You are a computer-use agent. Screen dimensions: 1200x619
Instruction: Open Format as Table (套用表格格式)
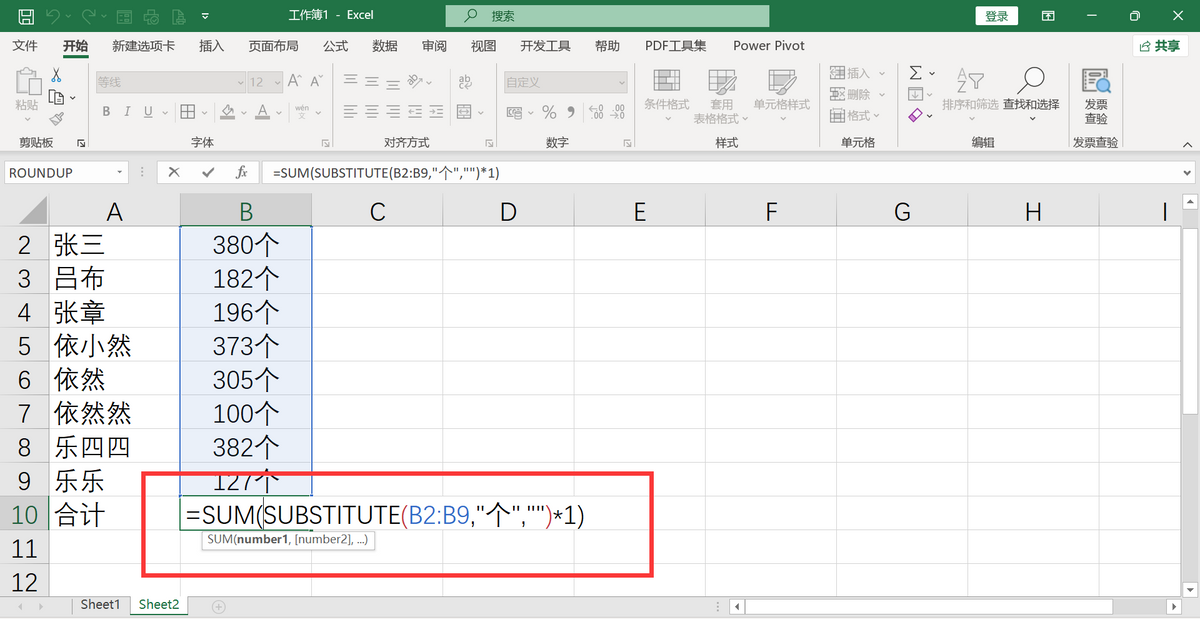[722, 96]
